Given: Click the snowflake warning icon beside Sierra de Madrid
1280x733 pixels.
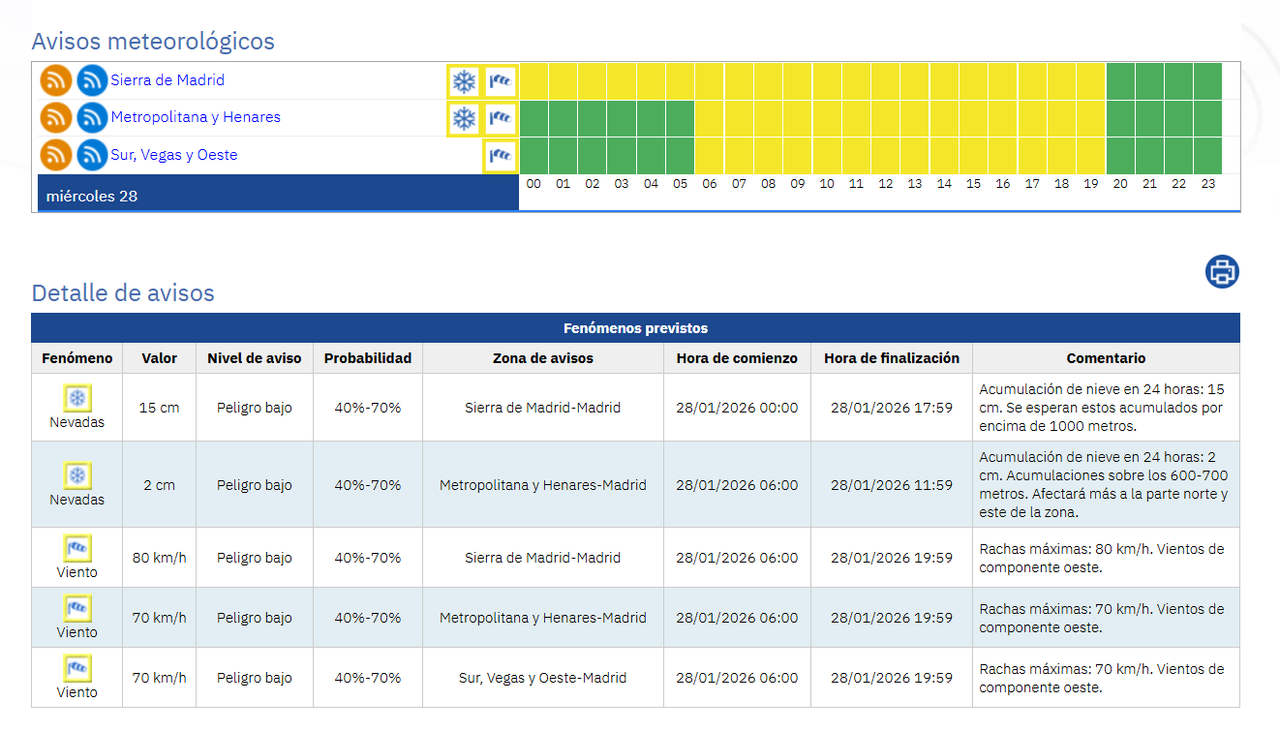Looking at the screenshot, I should [464, 81].
